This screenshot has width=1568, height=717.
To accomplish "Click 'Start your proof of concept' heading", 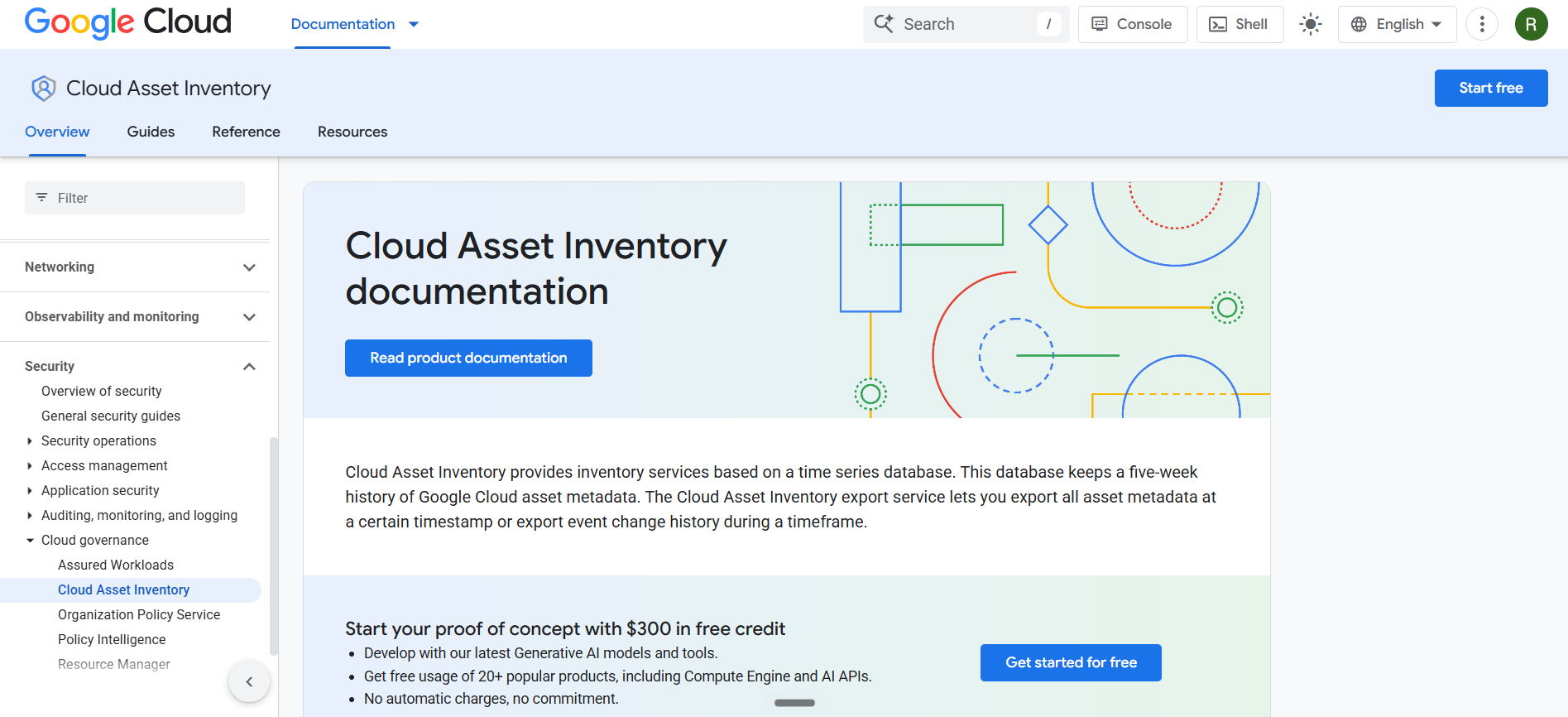I will tap(565, 628).
